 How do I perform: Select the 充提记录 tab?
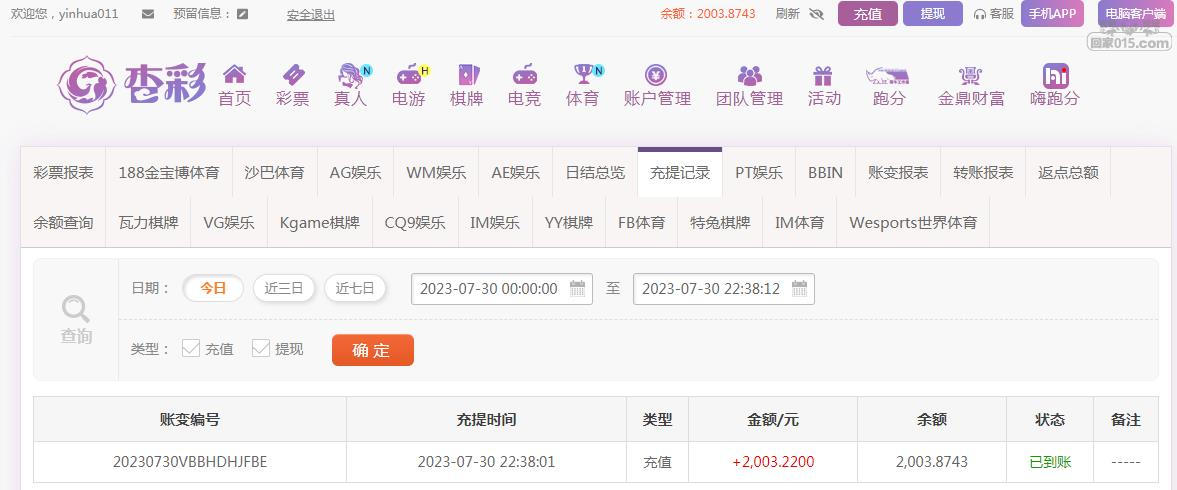[680, 173]
